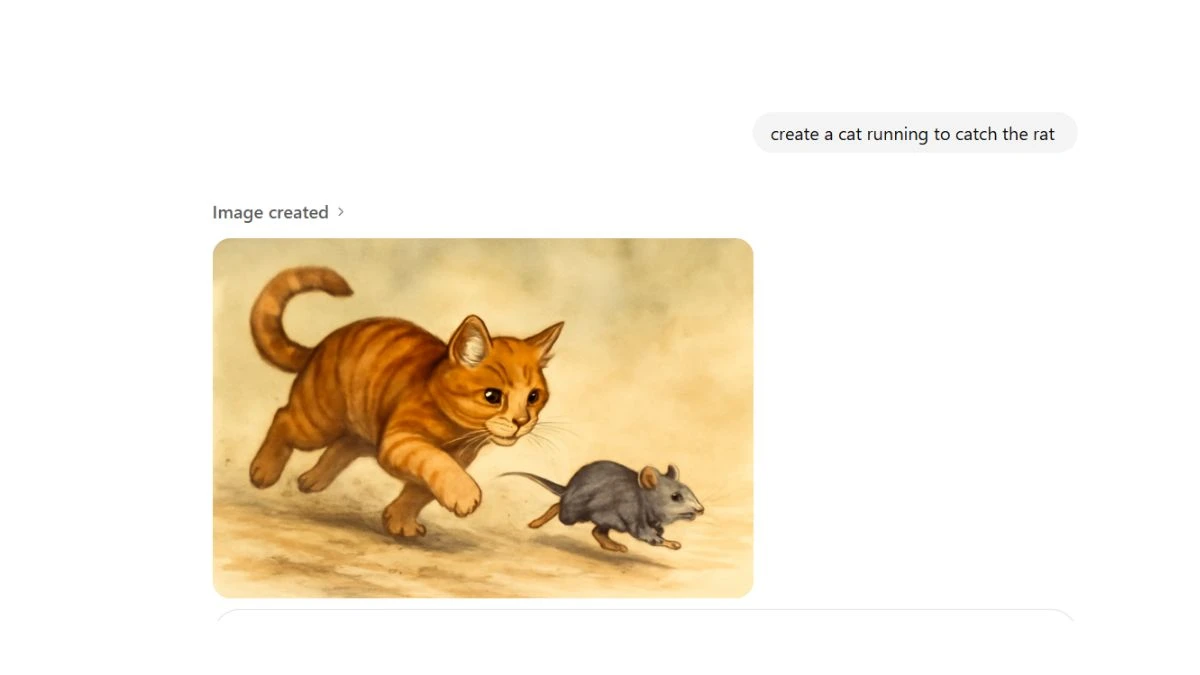Click the orange cat's face in the image
The image size is (1200, 675).
505,395
